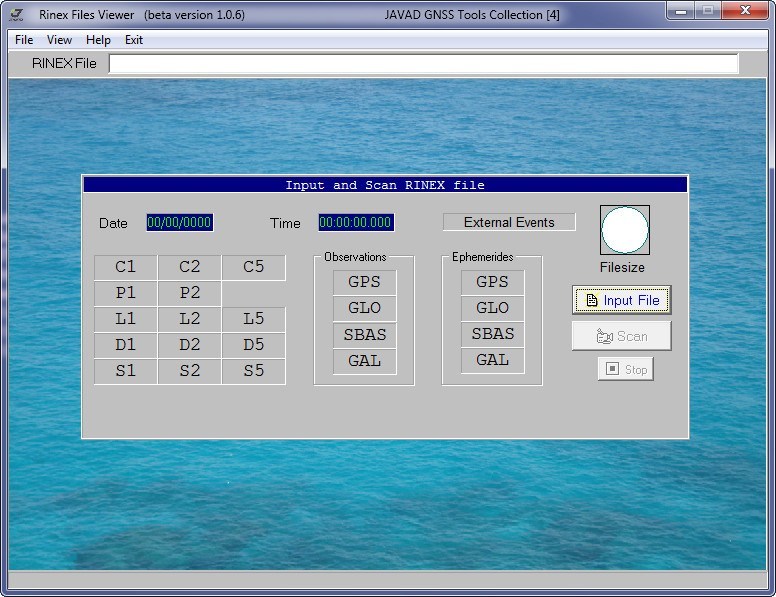Select SBAS in Observations group
The width and height of the screenshot is (776, 597).
[364, 335]
